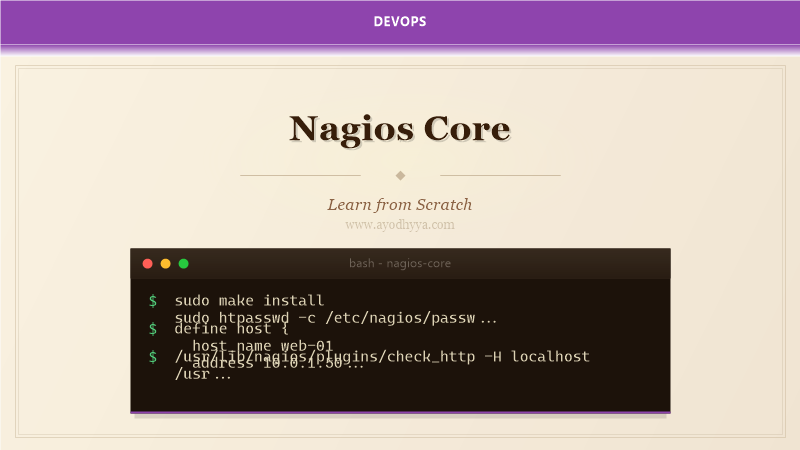Click the red close dot in terminal
The height and width of the screenshot is (450, 800).
pyautogui.click(x=147, y=263)
